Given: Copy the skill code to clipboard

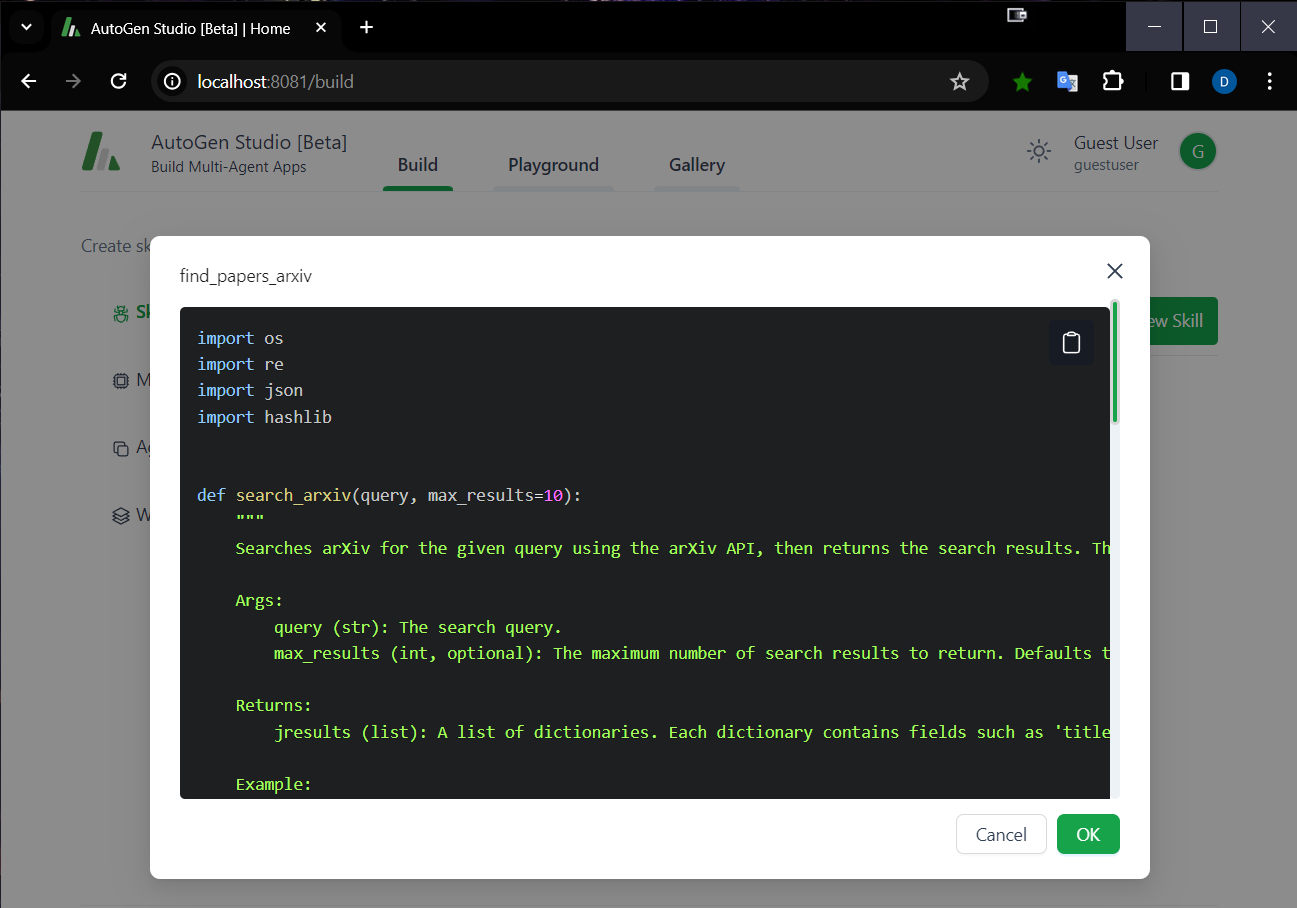Looking at the screenshot, I should tap(1071, 342).
